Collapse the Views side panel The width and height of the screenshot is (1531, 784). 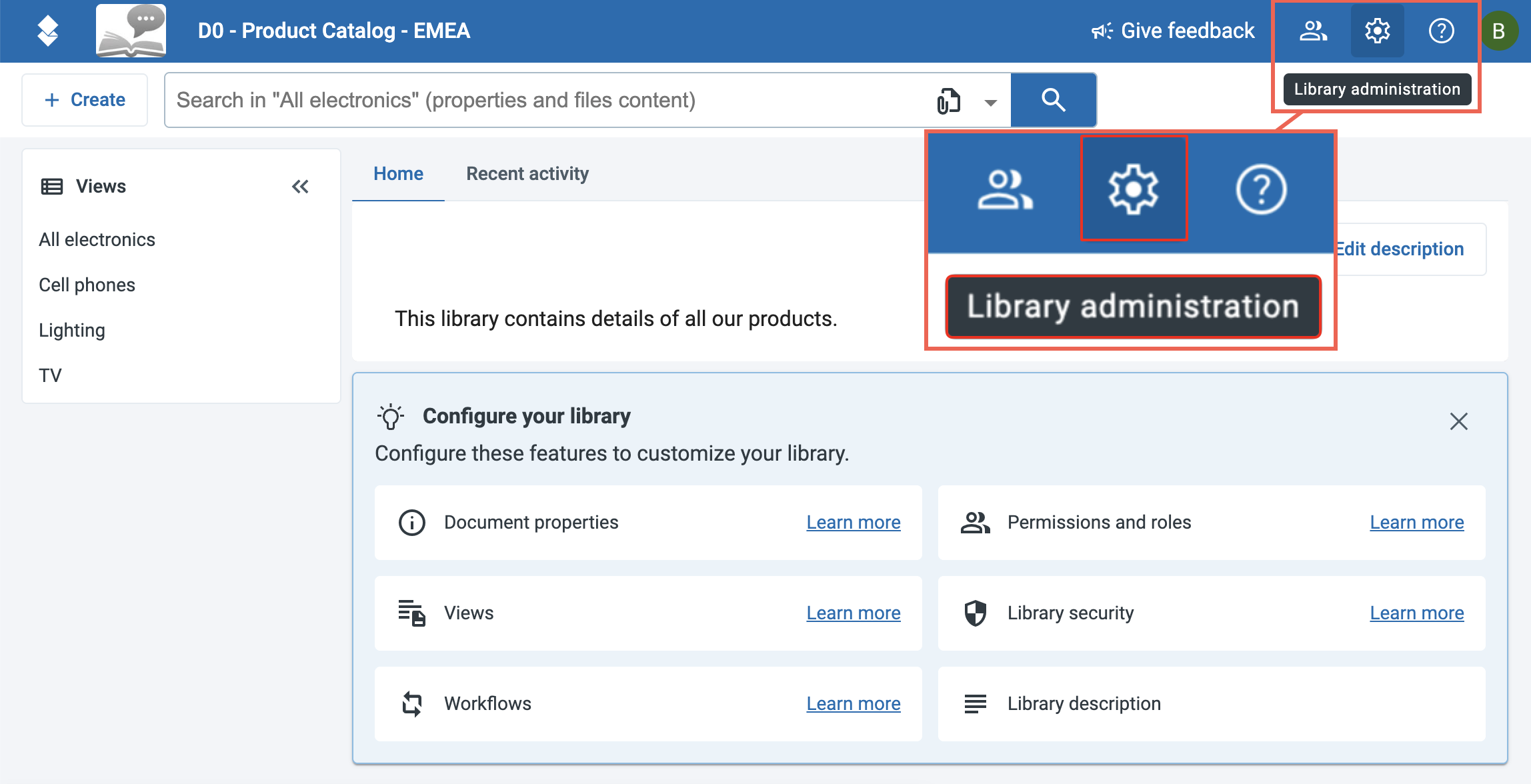(300, 187)
